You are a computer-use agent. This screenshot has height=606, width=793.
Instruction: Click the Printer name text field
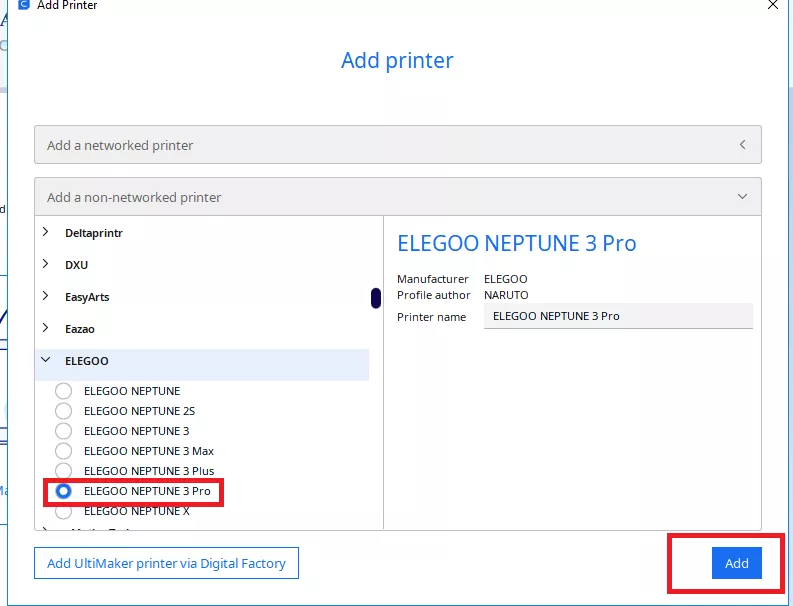pos(617,316)
